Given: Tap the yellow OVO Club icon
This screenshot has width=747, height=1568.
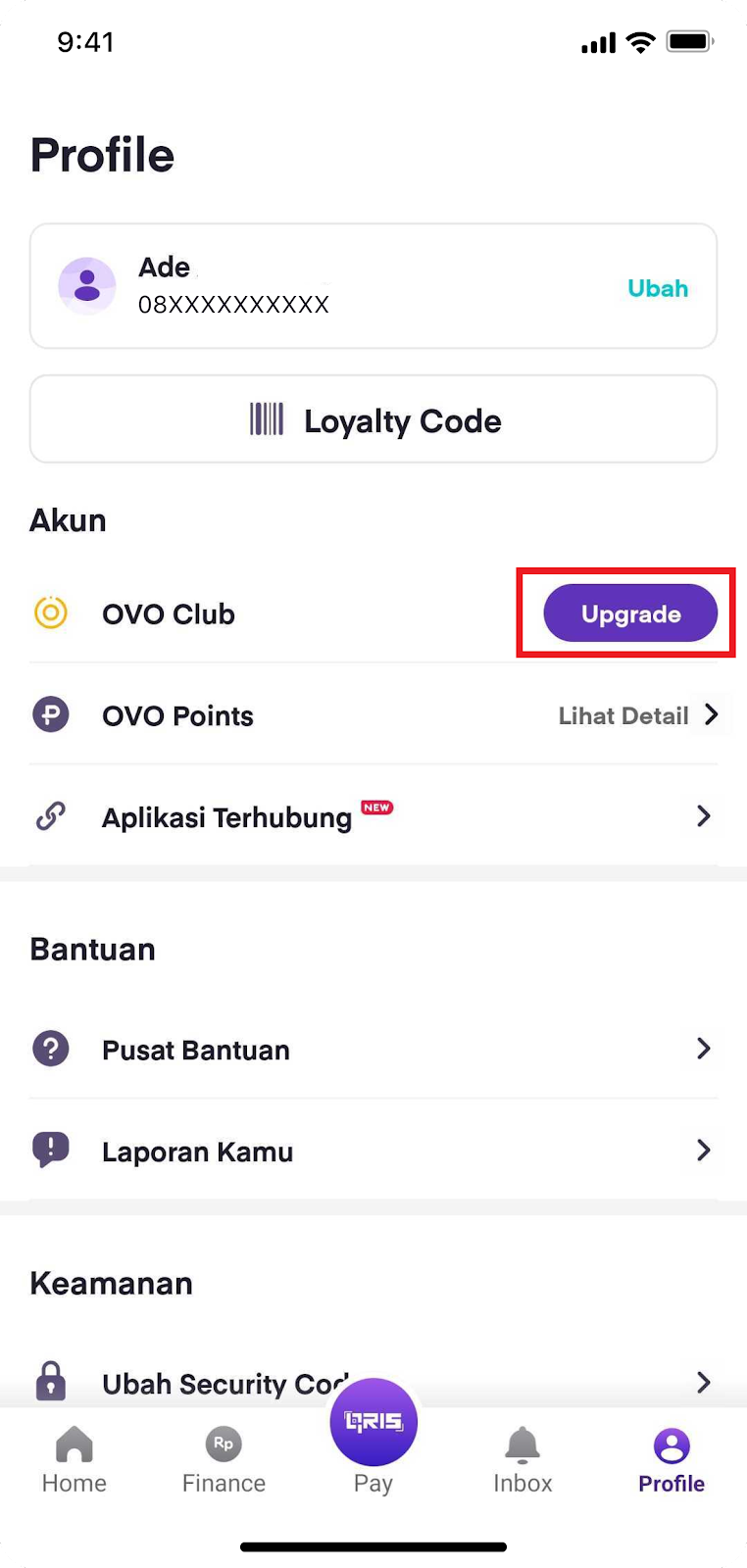Looking at the screenshot, I should click(51, 613).
